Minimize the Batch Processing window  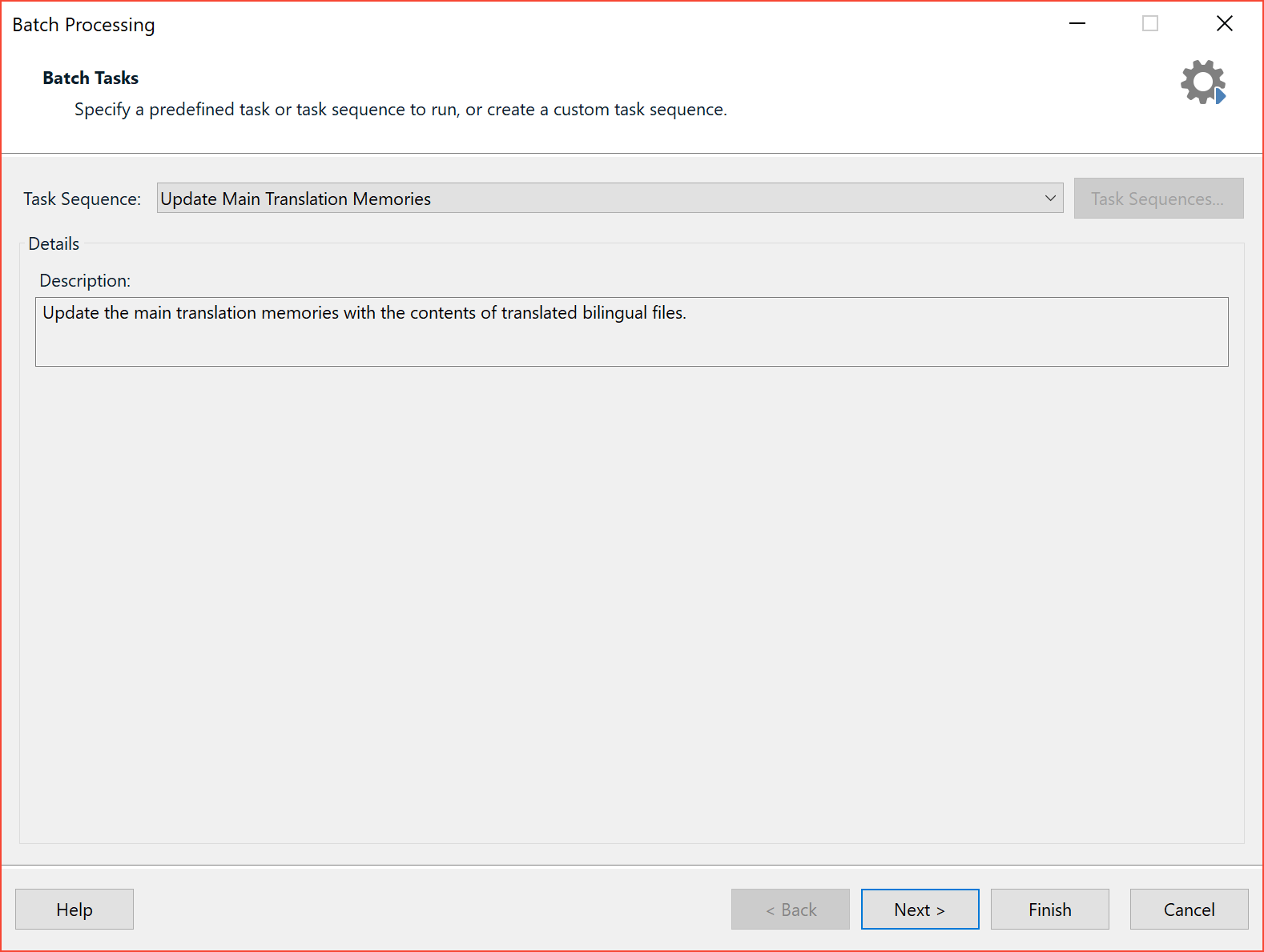pos(1077,24)
